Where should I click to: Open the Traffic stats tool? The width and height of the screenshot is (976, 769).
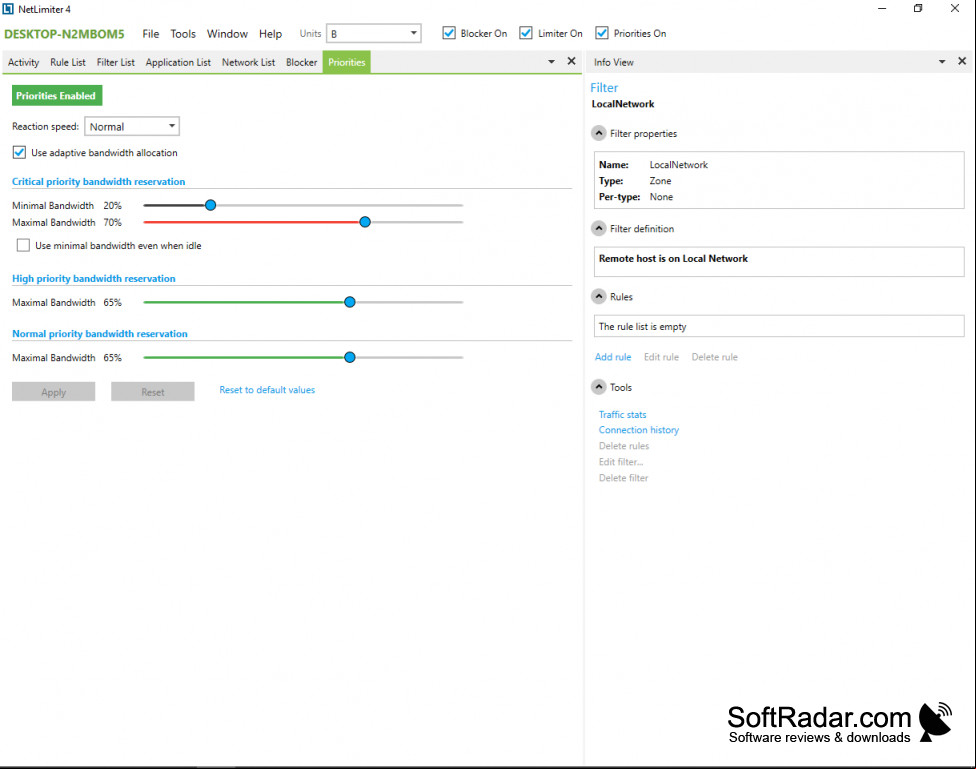click(622, 415)
